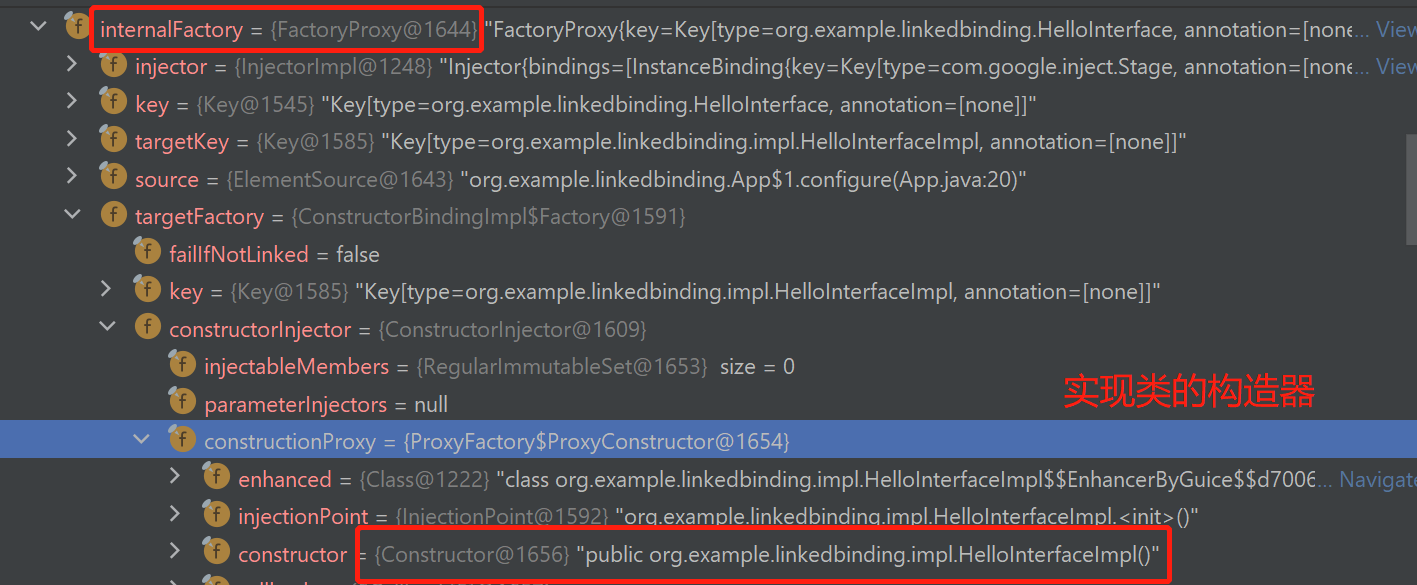Expand the enhanced Class@1222 node
Image resolution: width=1417 pixels, height=585 pixels.
click(x=175, y=477)
